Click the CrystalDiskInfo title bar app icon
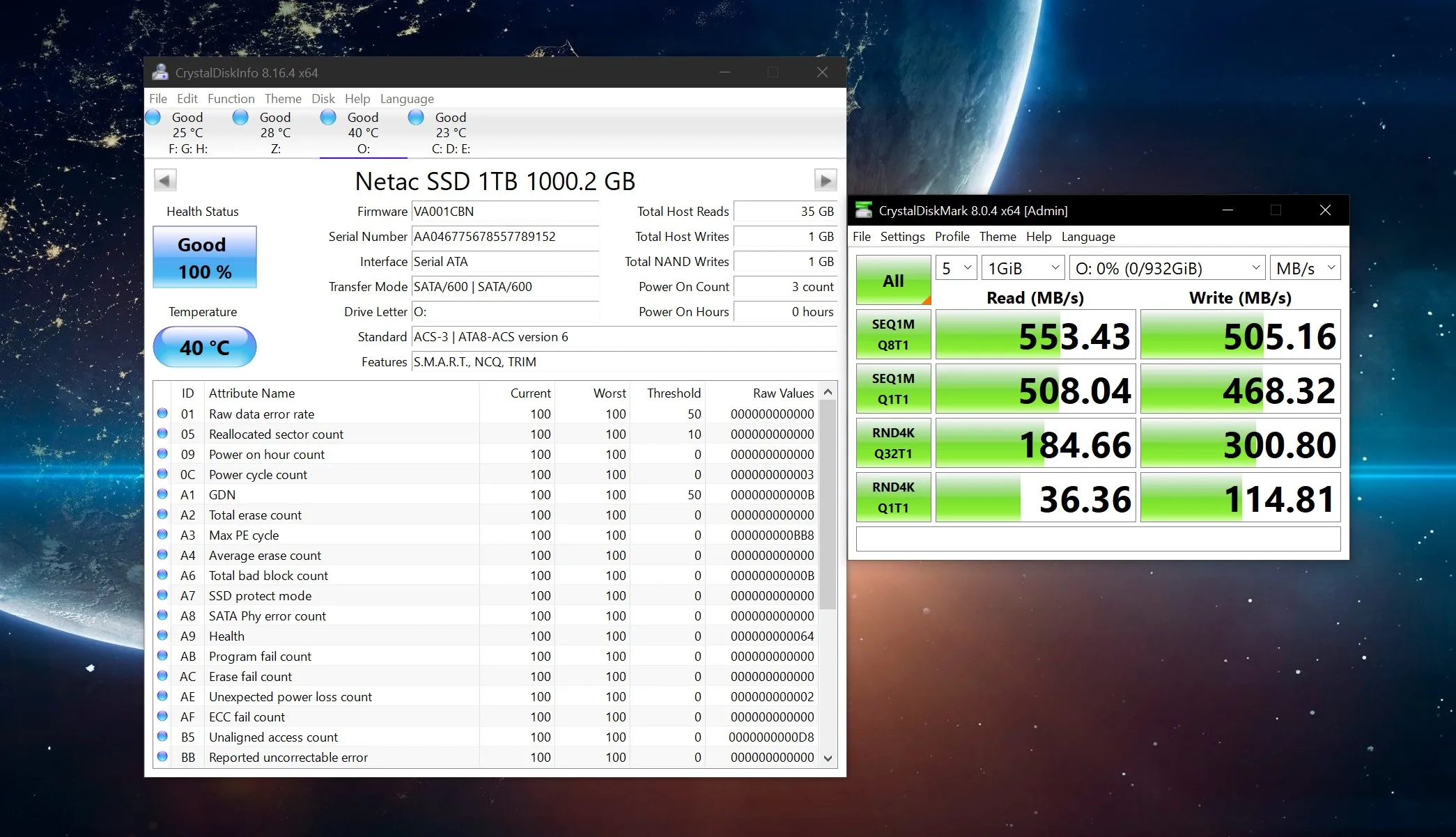 [x=160, y=72]
